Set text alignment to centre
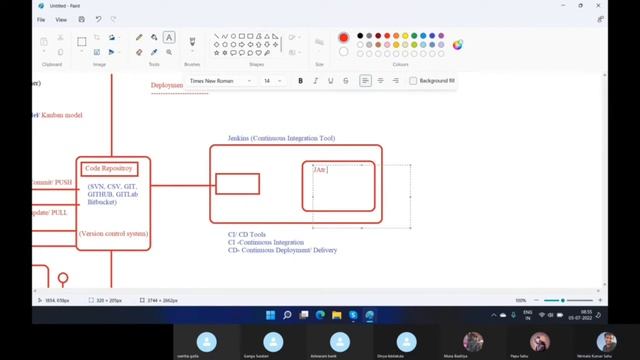Viewport: 640px width, 360px height. 380,81
